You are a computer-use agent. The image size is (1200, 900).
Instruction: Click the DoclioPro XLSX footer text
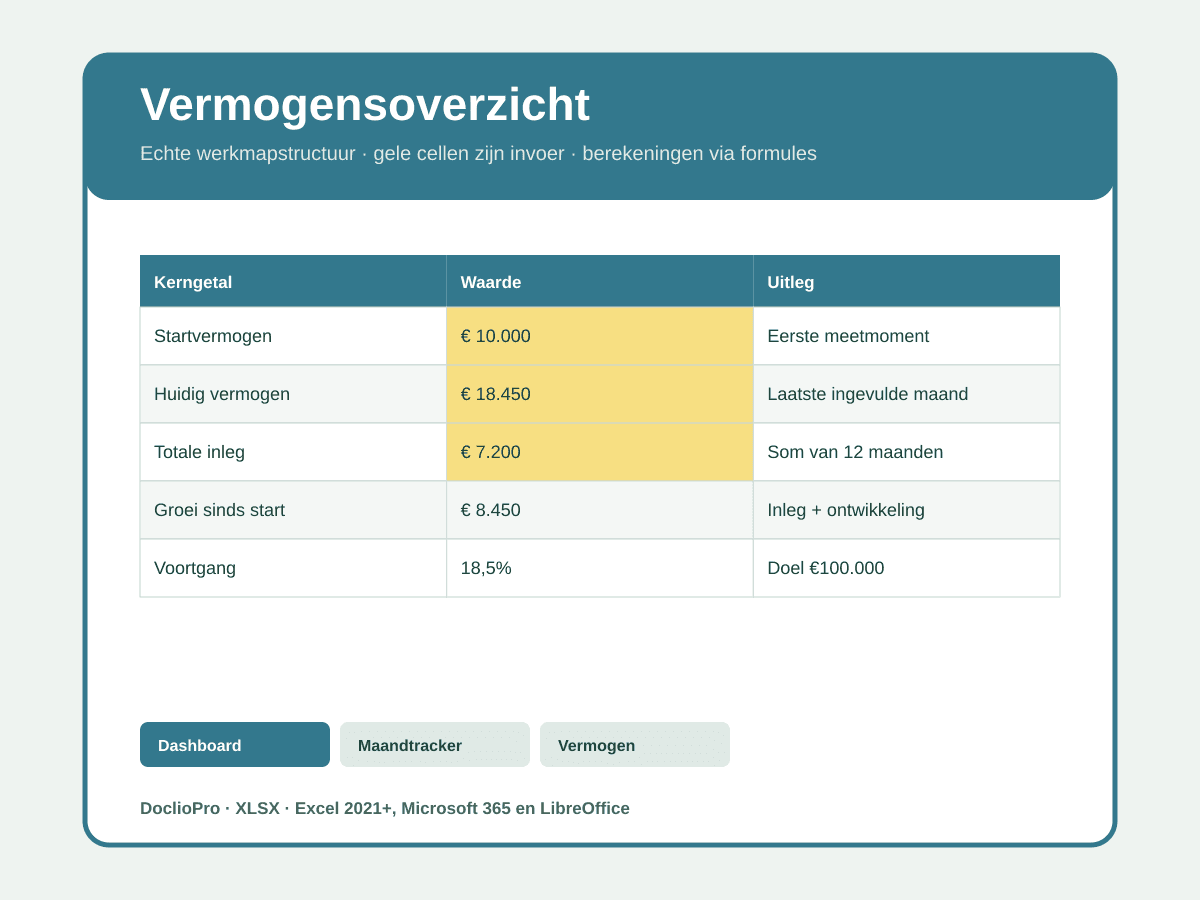[x=385, y=808]
